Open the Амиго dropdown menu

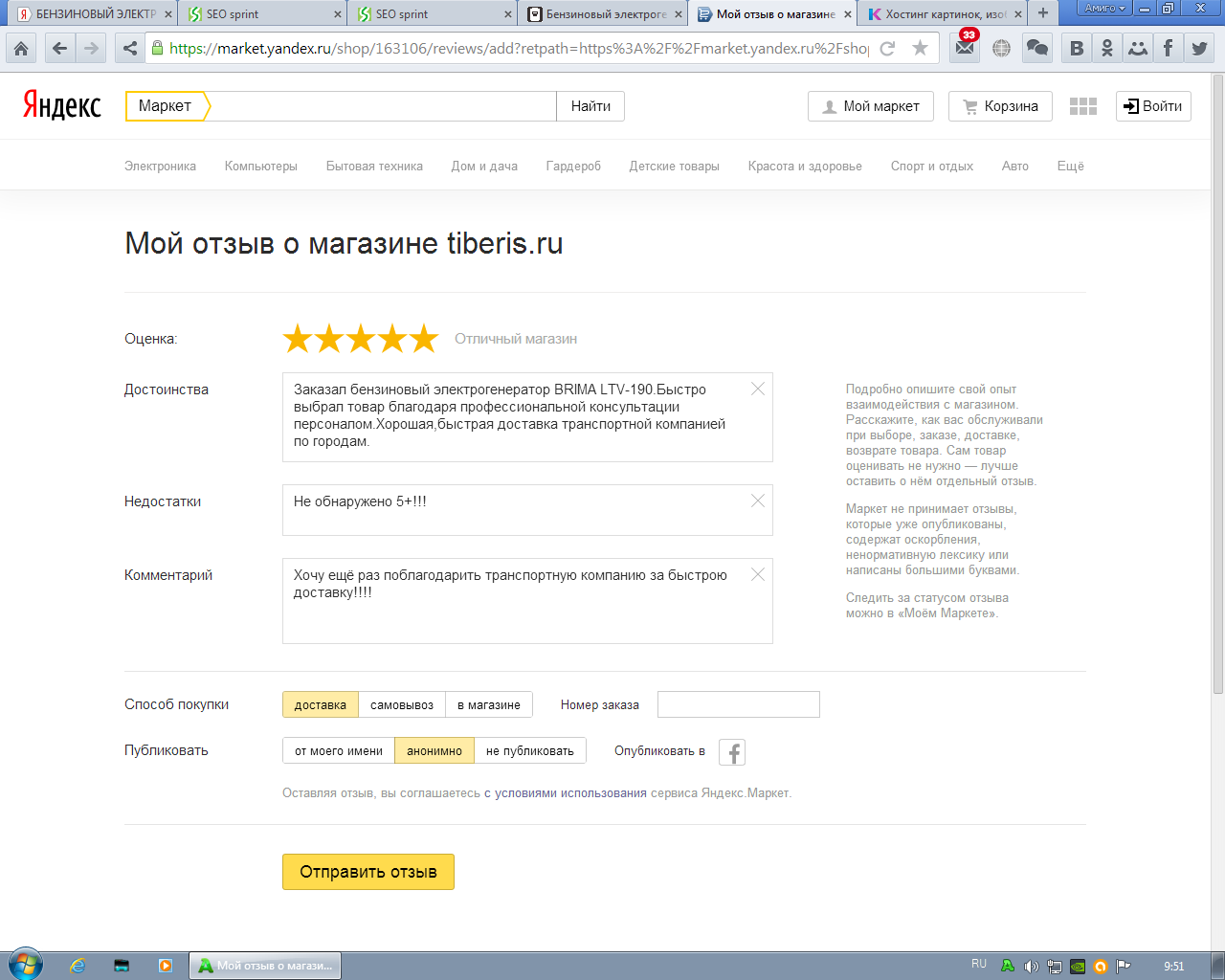coord(1104,8)
